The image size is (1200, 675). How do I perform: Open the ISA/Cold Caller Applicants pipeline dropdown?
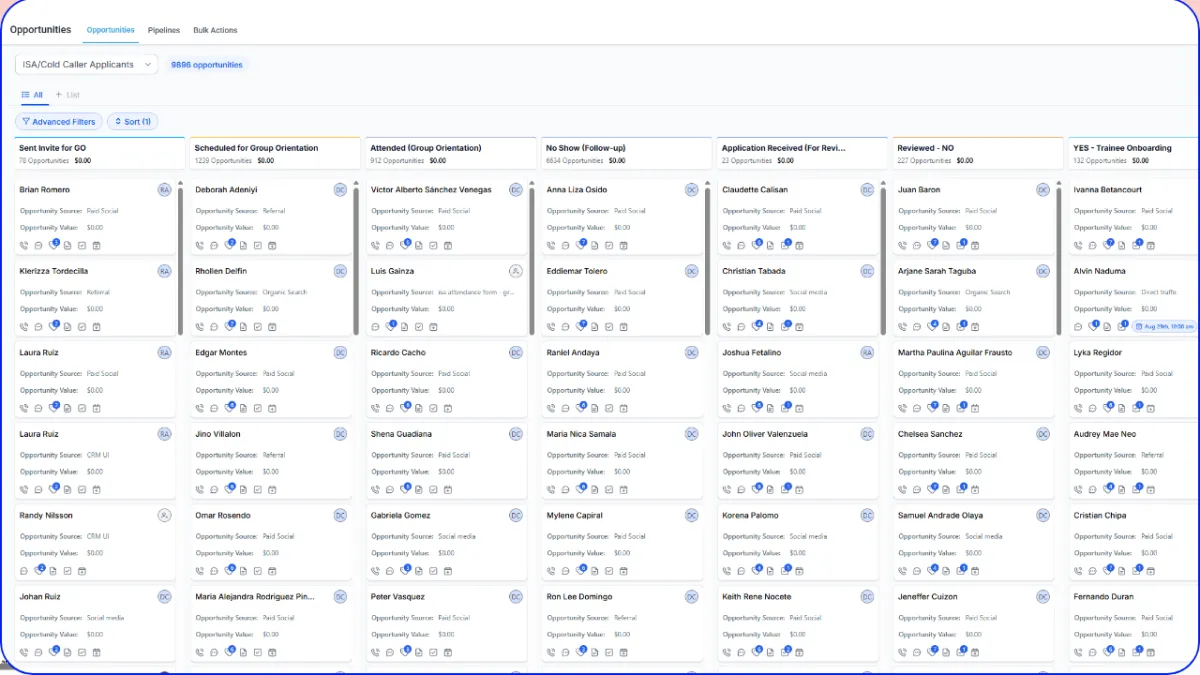click(87, 64)
